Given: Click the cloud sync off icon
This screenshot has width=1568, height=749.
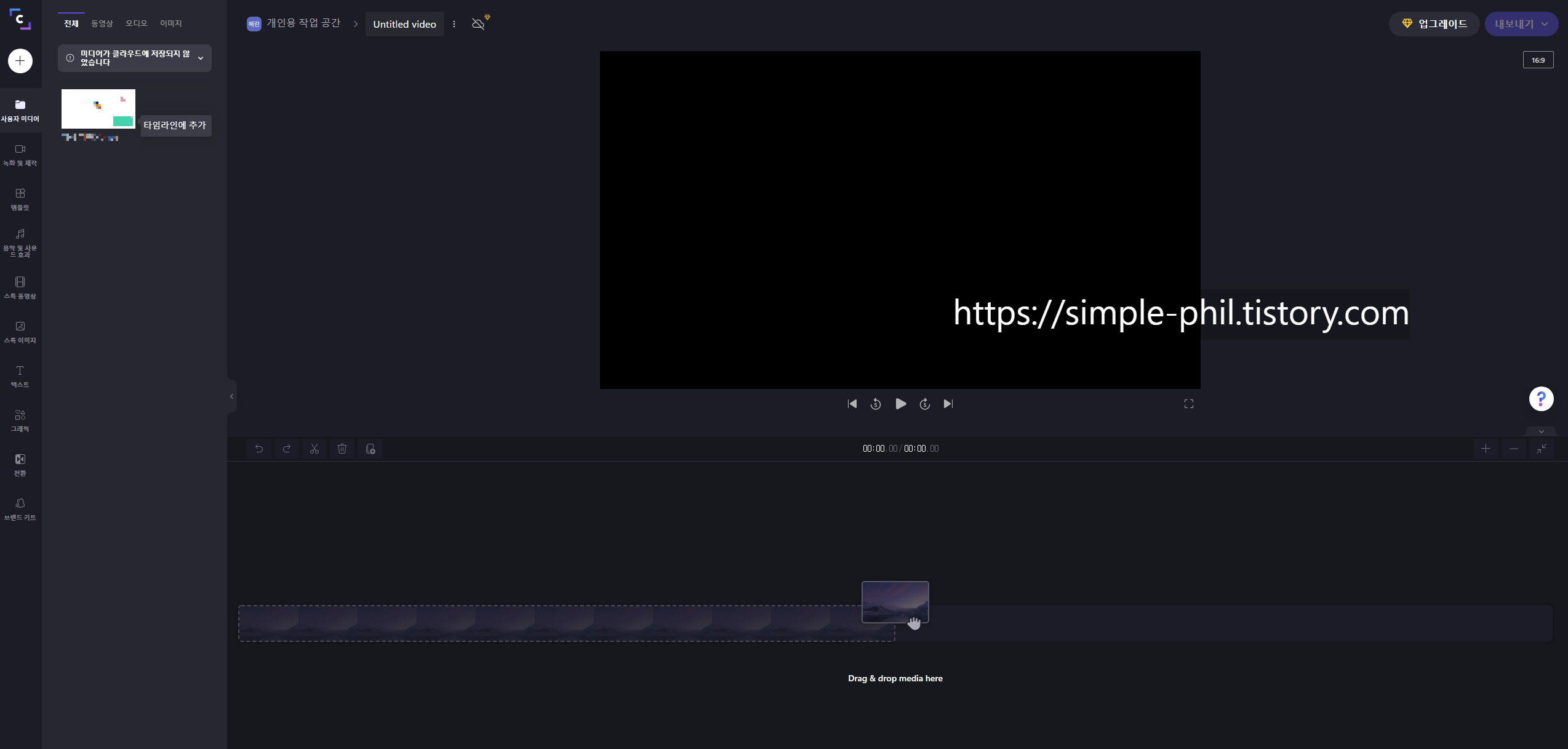Looking at the screenshot, I should (x=478, y=24).
